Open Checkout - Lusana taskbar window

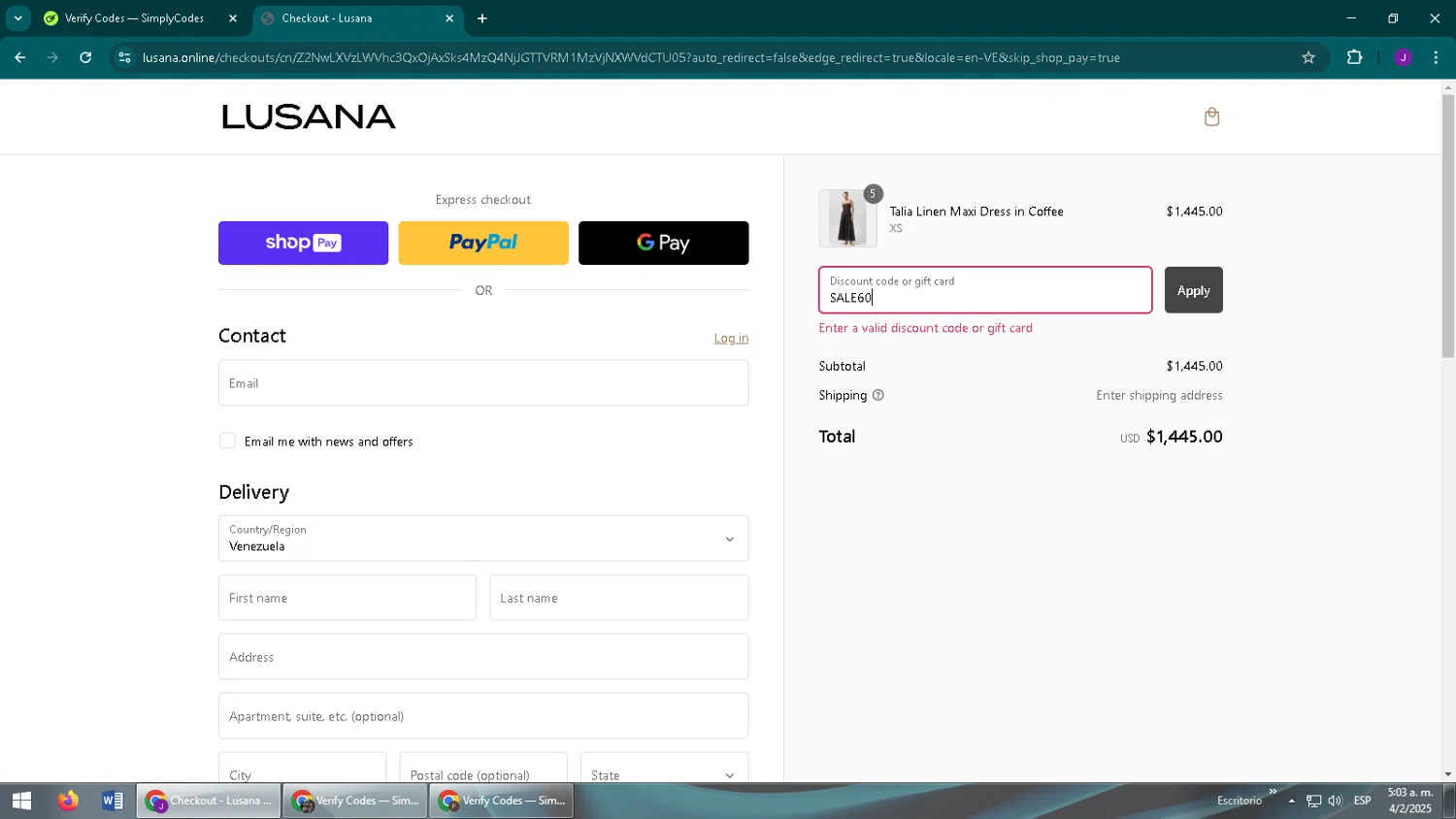tap(209, 801)
